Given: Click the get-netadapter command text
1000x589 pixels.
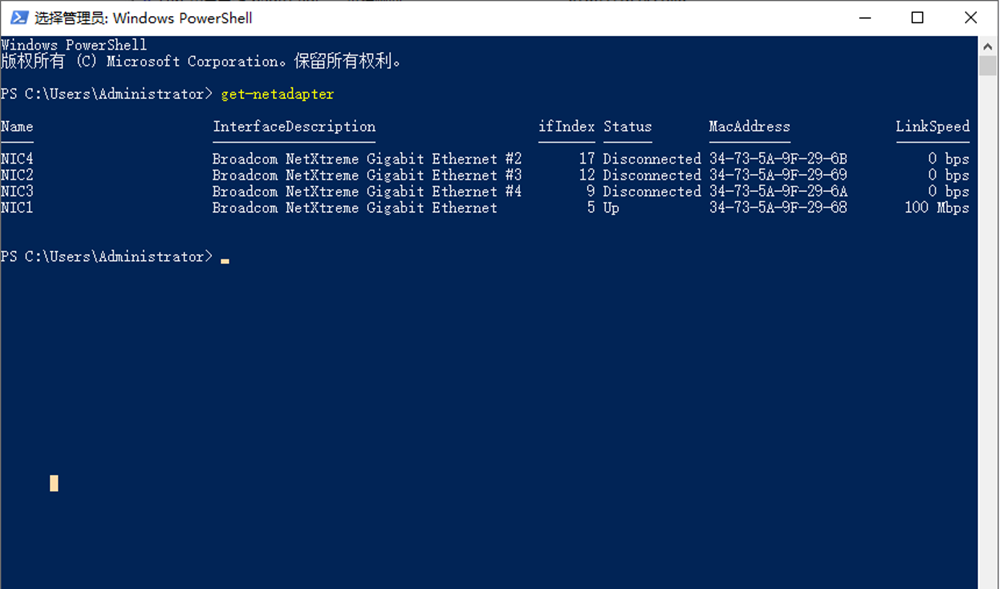Looking at the screenshot, I should coord(277,94).
